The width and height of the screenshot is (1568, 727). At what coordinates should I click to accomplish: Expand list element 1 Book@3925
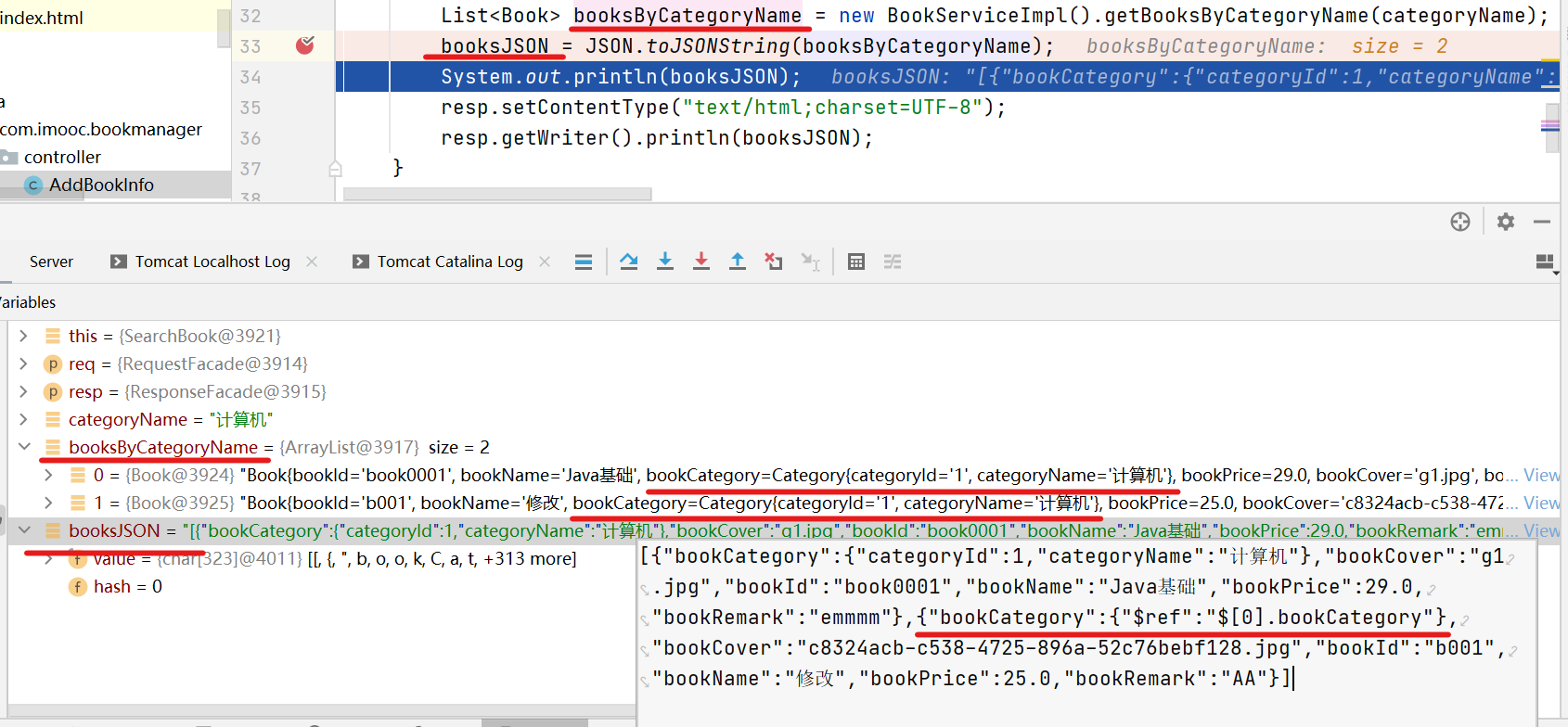pos(49,503)
